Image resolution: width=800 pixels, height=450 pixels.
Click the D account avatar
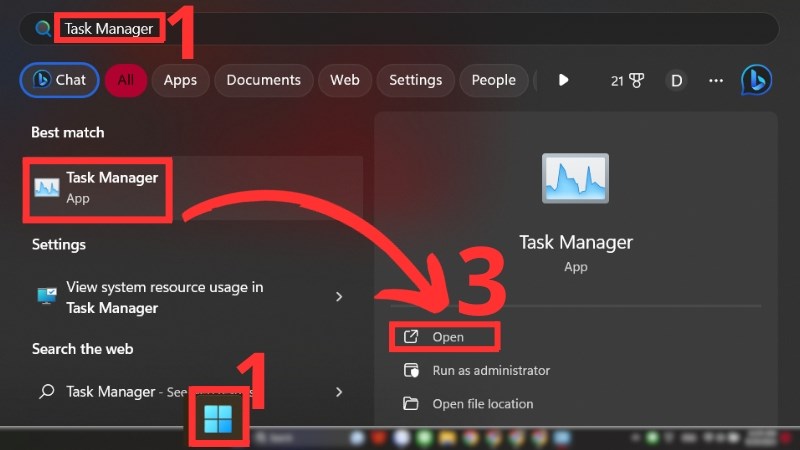pyautogui.click(x=677, y=81)
